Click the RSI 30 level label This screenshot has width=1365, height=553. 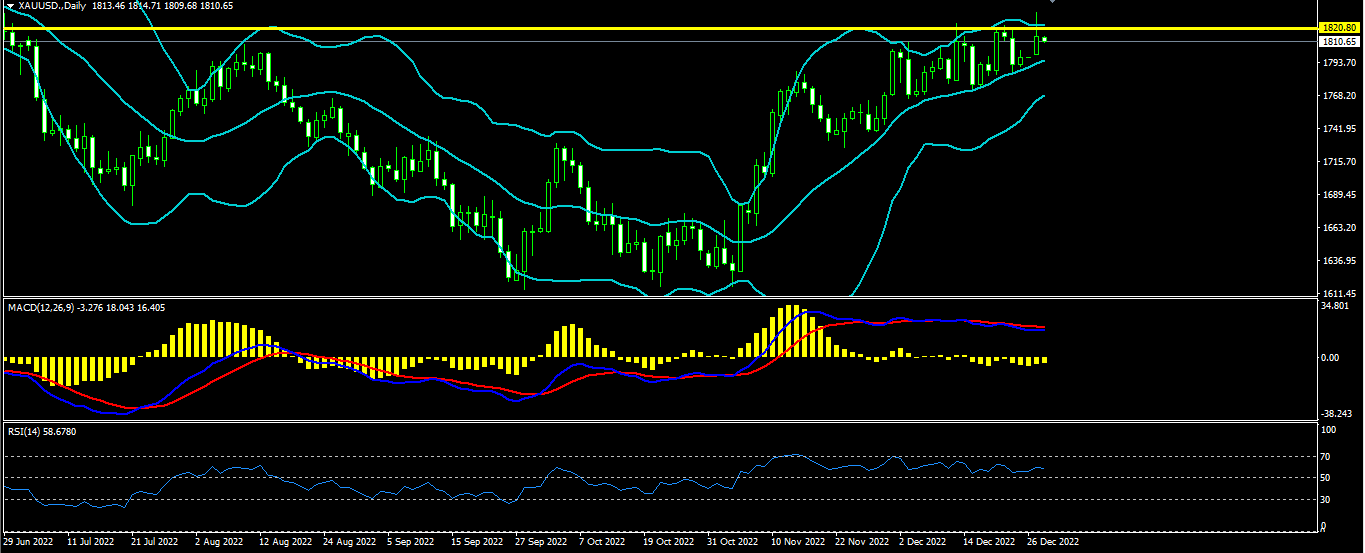[1327, 499]
